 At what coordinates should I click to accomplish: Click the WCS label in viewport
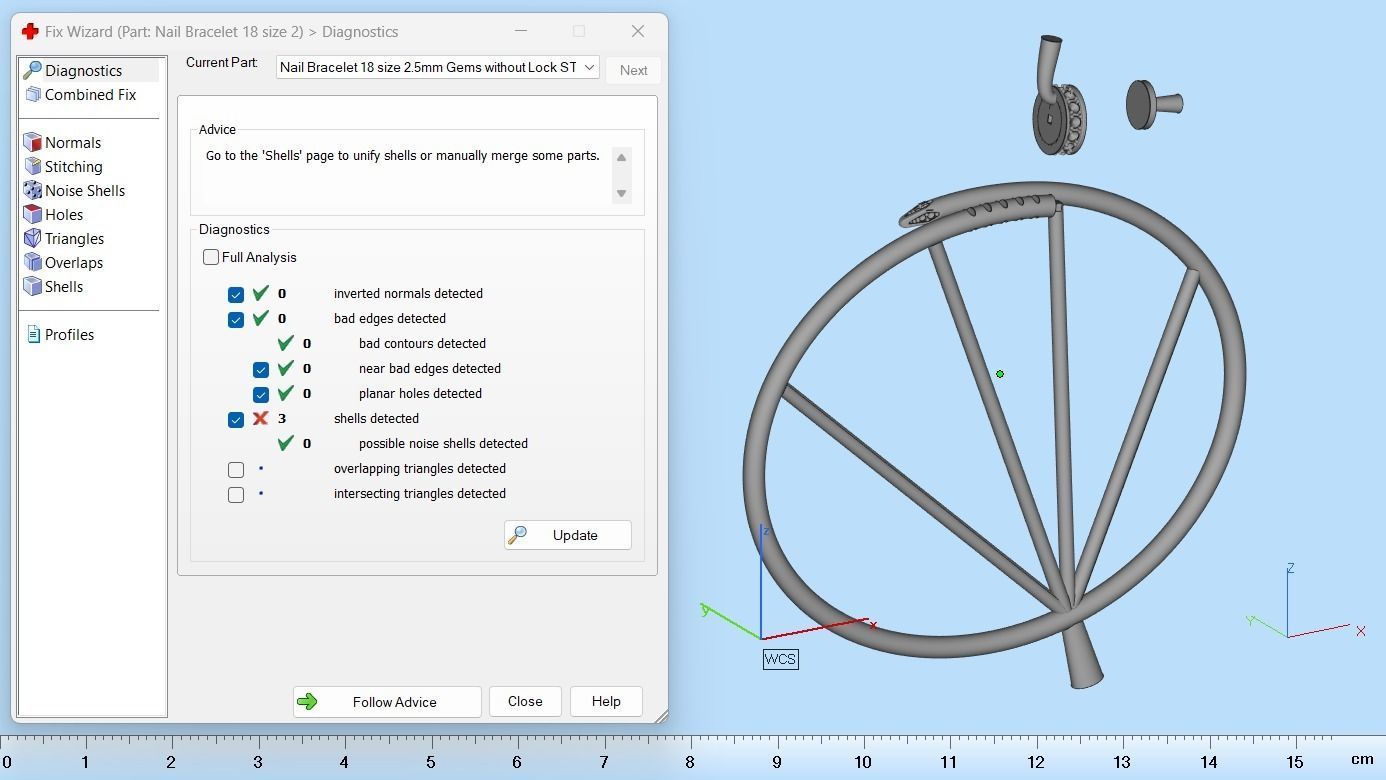[780, 659]
